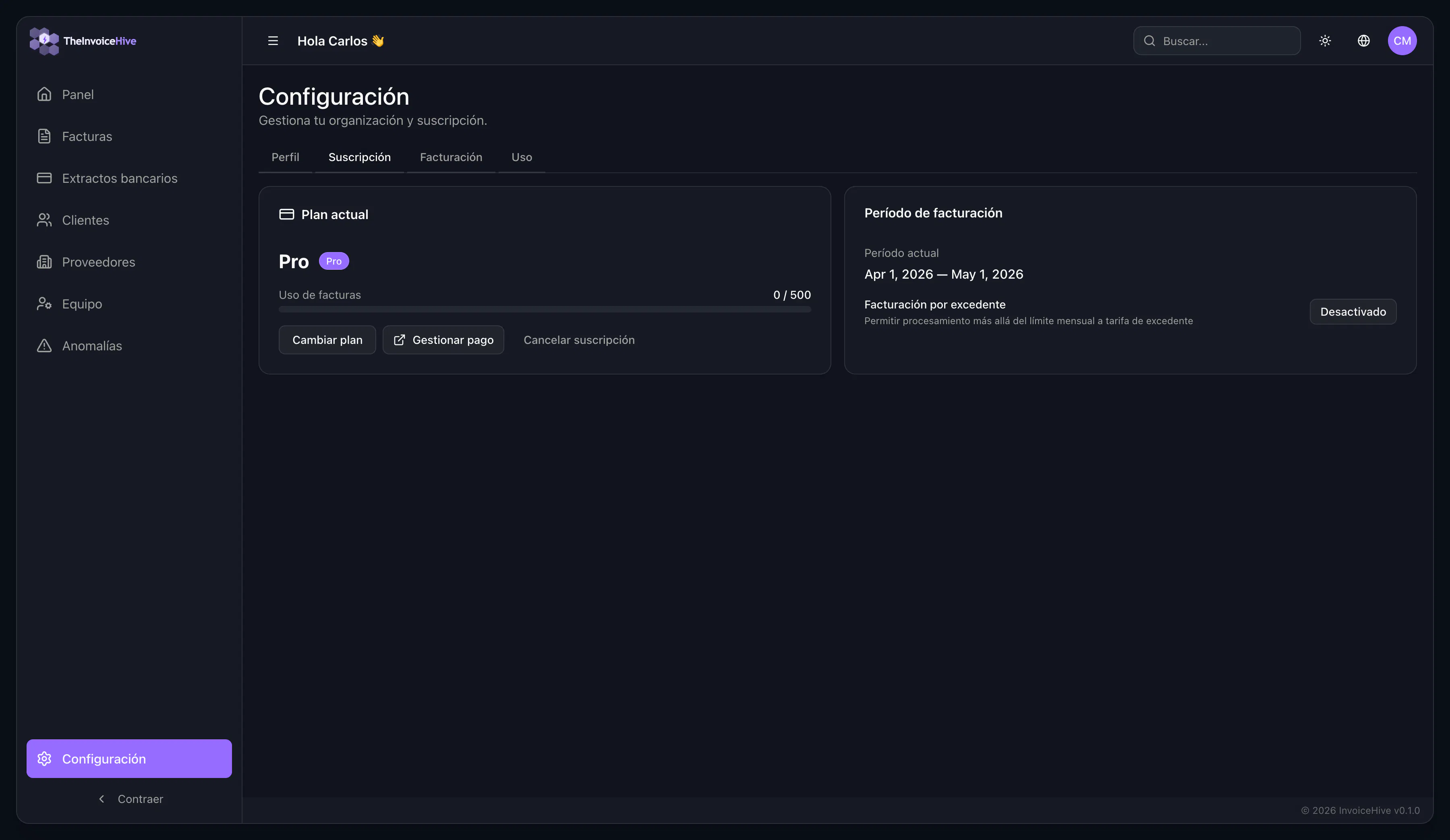This screenshot has height=840, width=1450.
Task: Navigate to Extractos bancarios
Action: [x=129, y=178]
